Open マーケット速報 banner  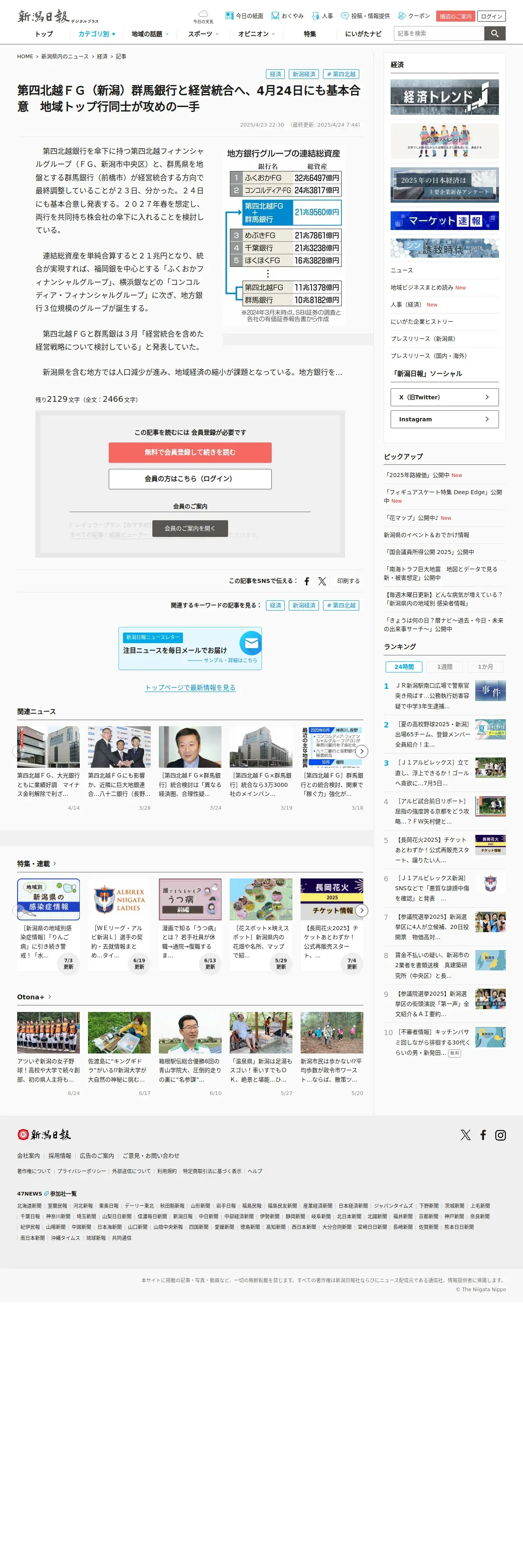444,220
